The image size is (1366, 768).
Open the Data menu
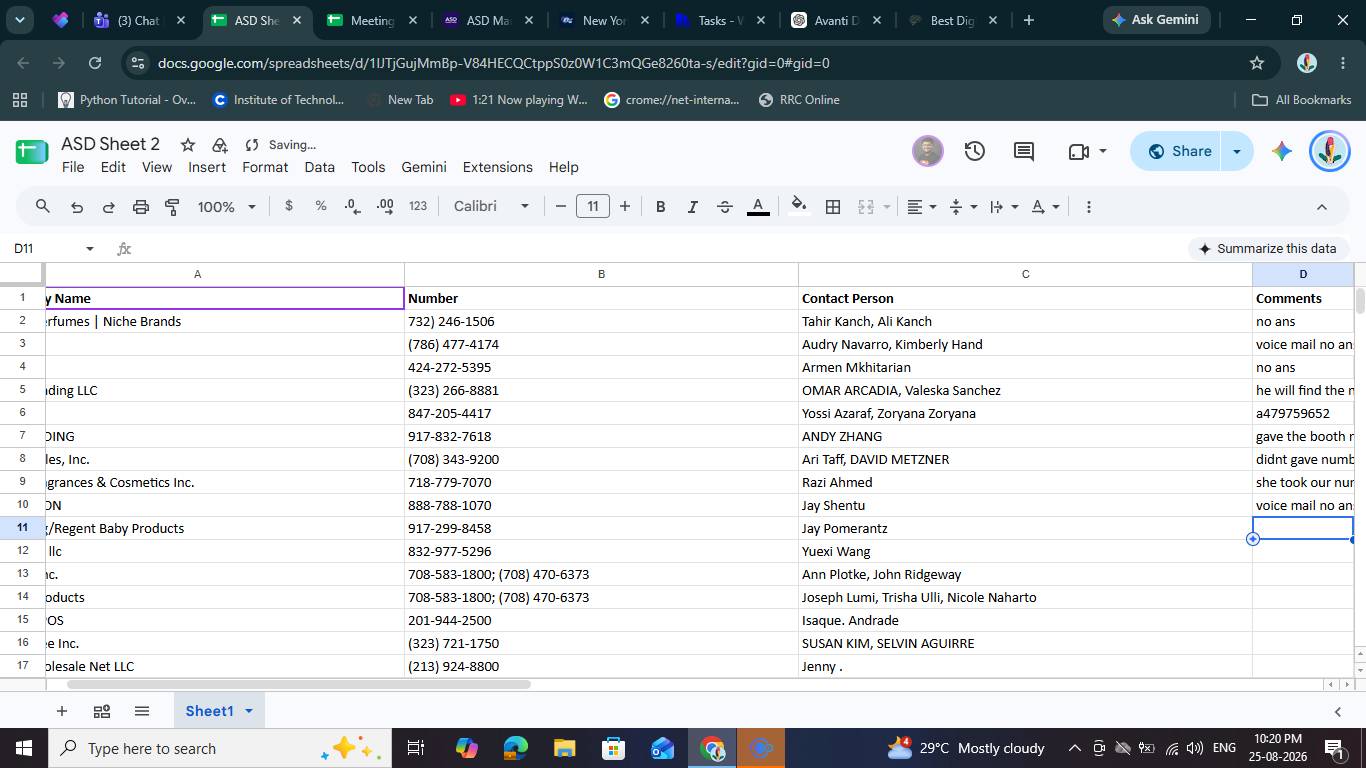[x=319, y=167]
